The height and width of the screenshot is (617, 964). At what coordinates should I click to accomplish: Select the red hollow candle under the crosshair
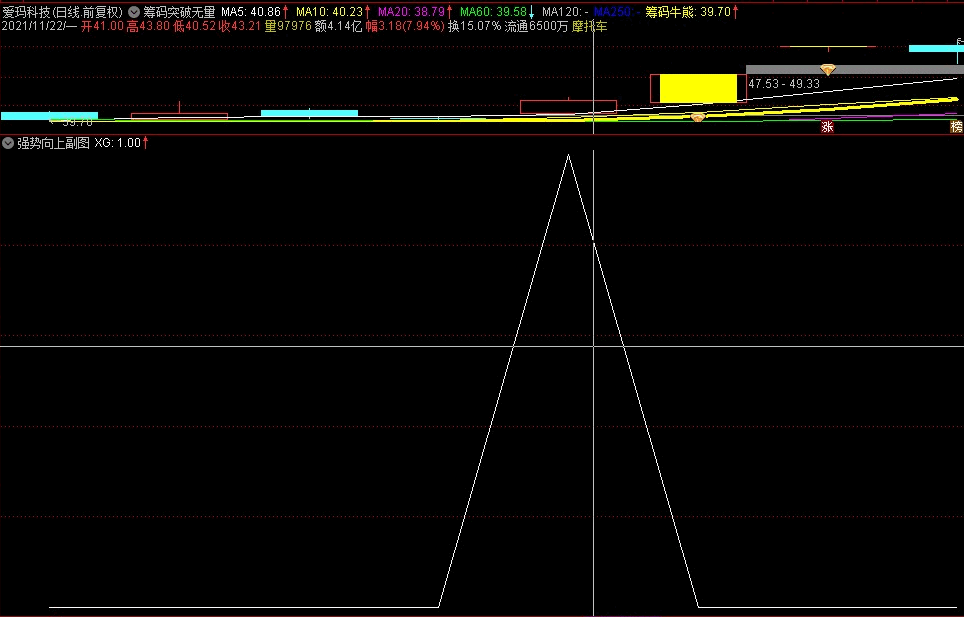tap(568, 107)
